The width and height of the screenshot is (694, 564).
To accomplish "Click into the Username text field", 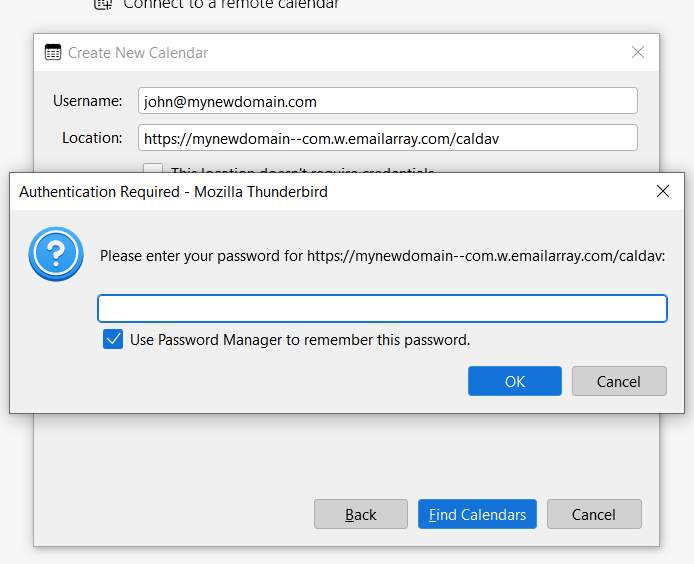I will [387, 101].
